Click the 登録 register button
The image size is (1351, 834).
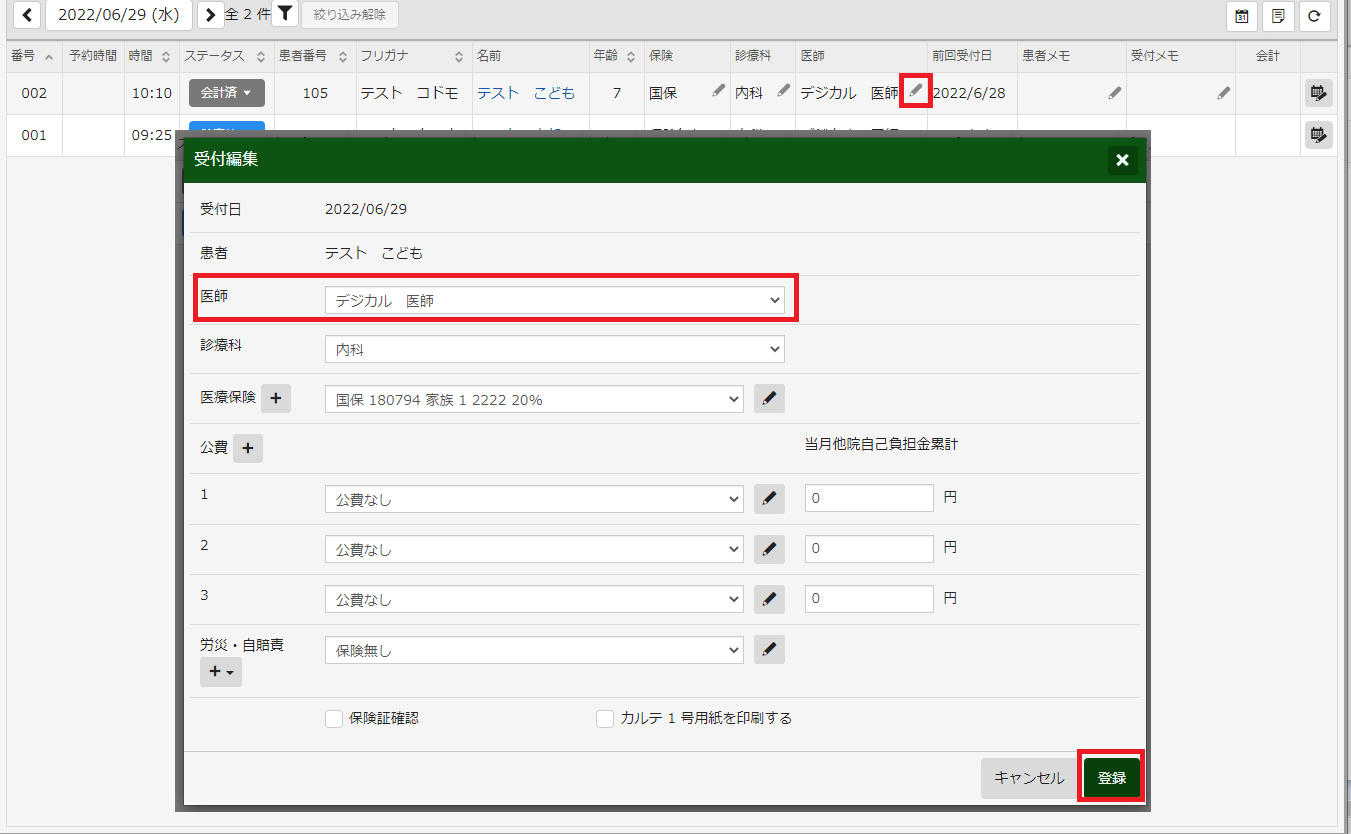click(x=1112, y=777)
